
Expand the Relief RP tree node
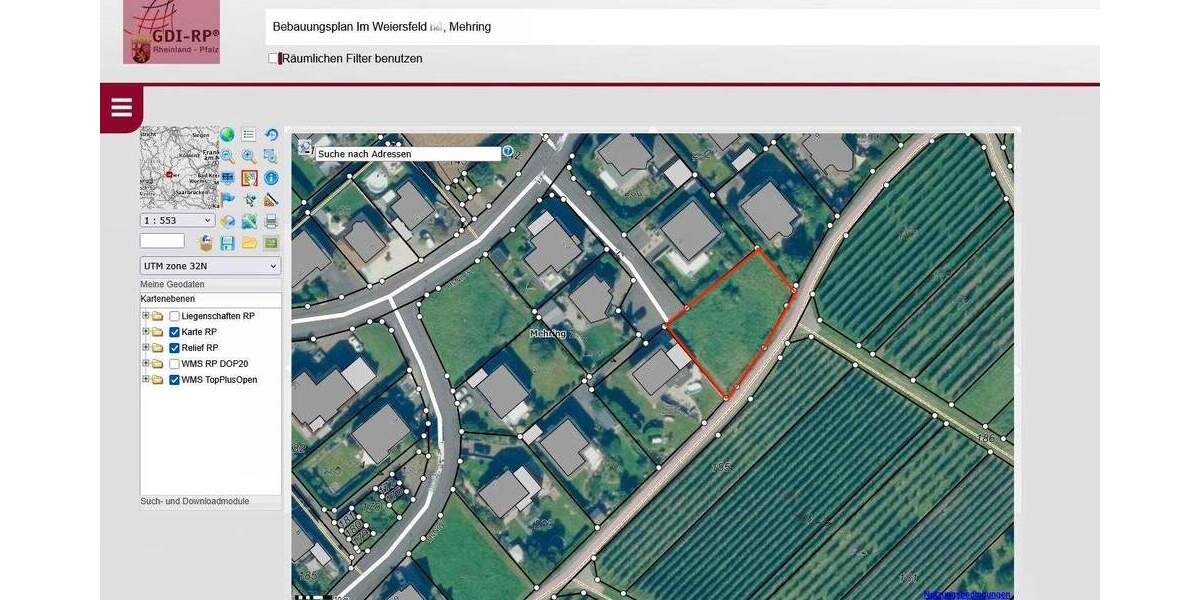[x=146, y=348]
